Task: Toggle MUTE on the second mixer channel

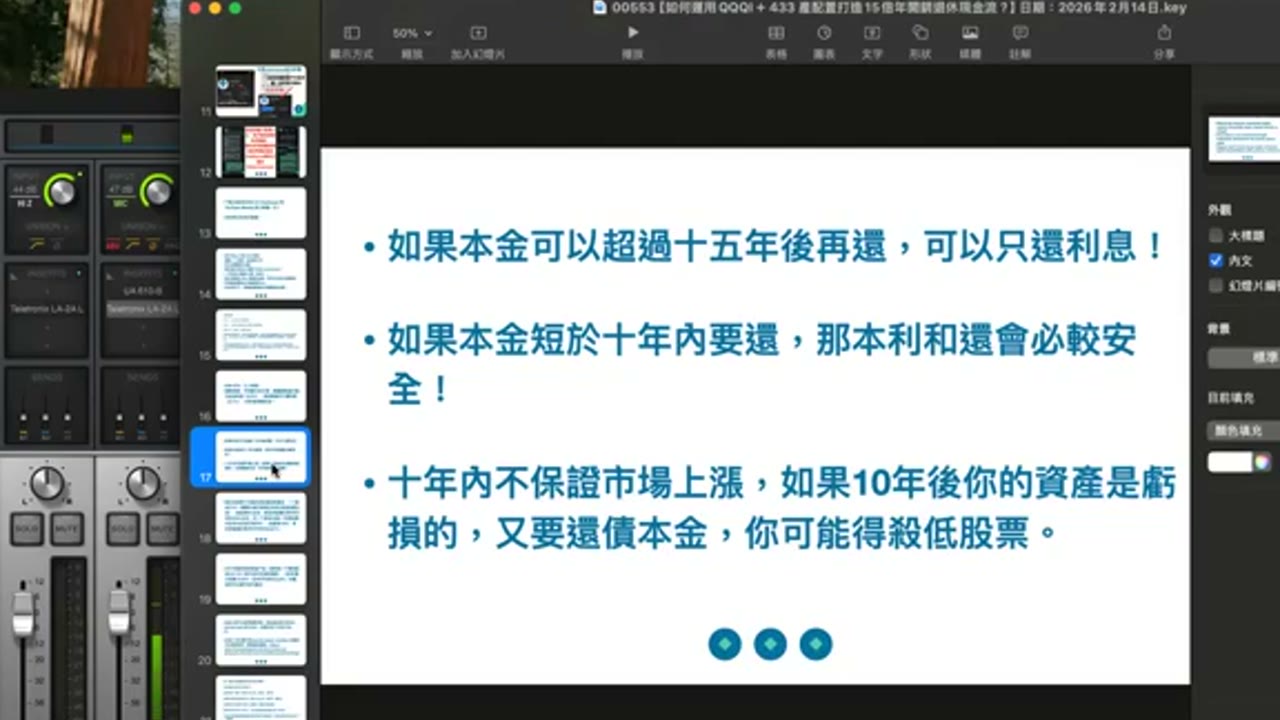Action: (x=164, y=528)
